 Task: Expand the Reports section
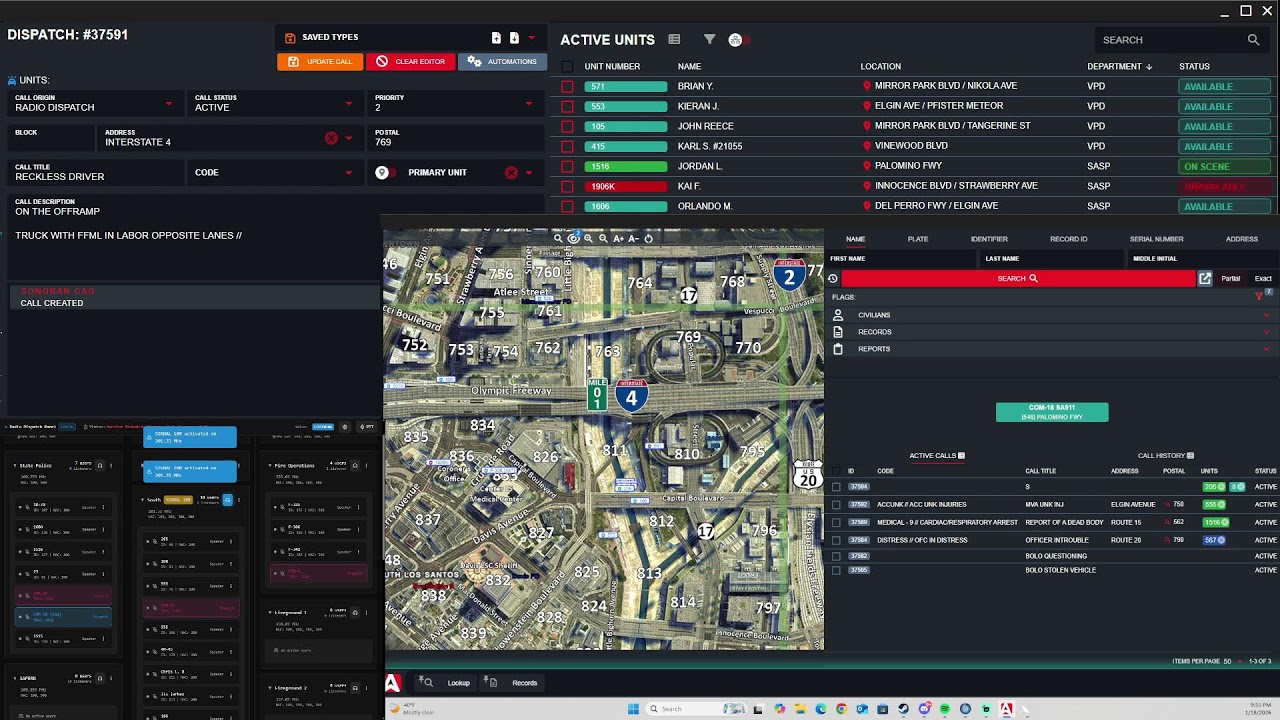coord(1052,349)
